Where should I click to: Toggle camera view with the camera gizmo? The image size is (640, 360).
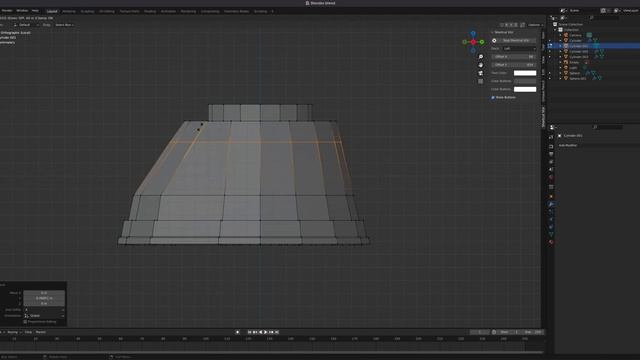[481, 73]
